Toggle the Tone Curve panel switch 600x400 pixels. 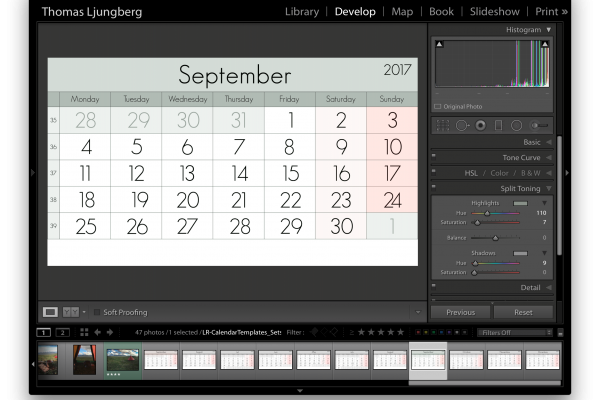click(434, 156)
